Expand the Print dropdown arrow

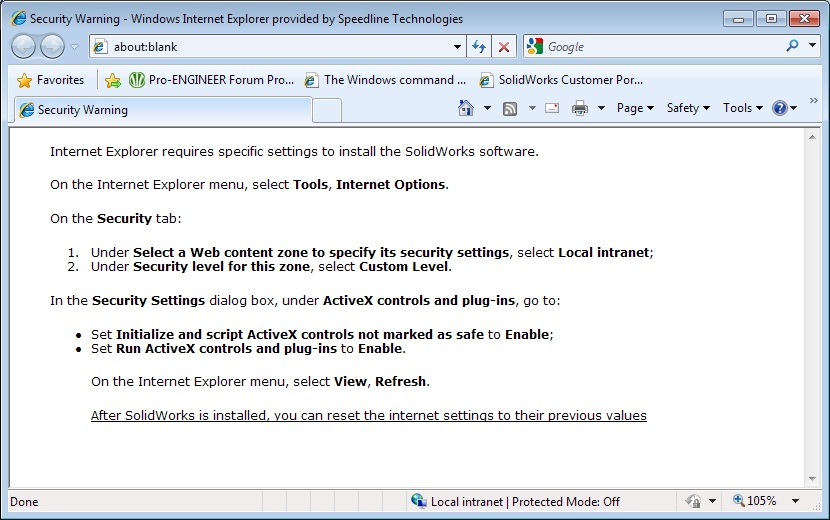click(601, 108)
